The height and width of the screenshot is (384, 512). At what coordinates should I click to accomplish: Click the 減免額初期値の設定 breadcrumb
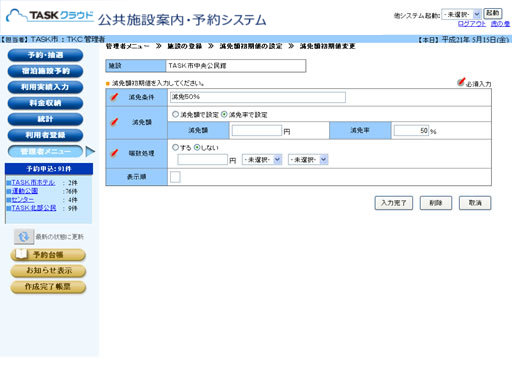(x=251, y=46)
